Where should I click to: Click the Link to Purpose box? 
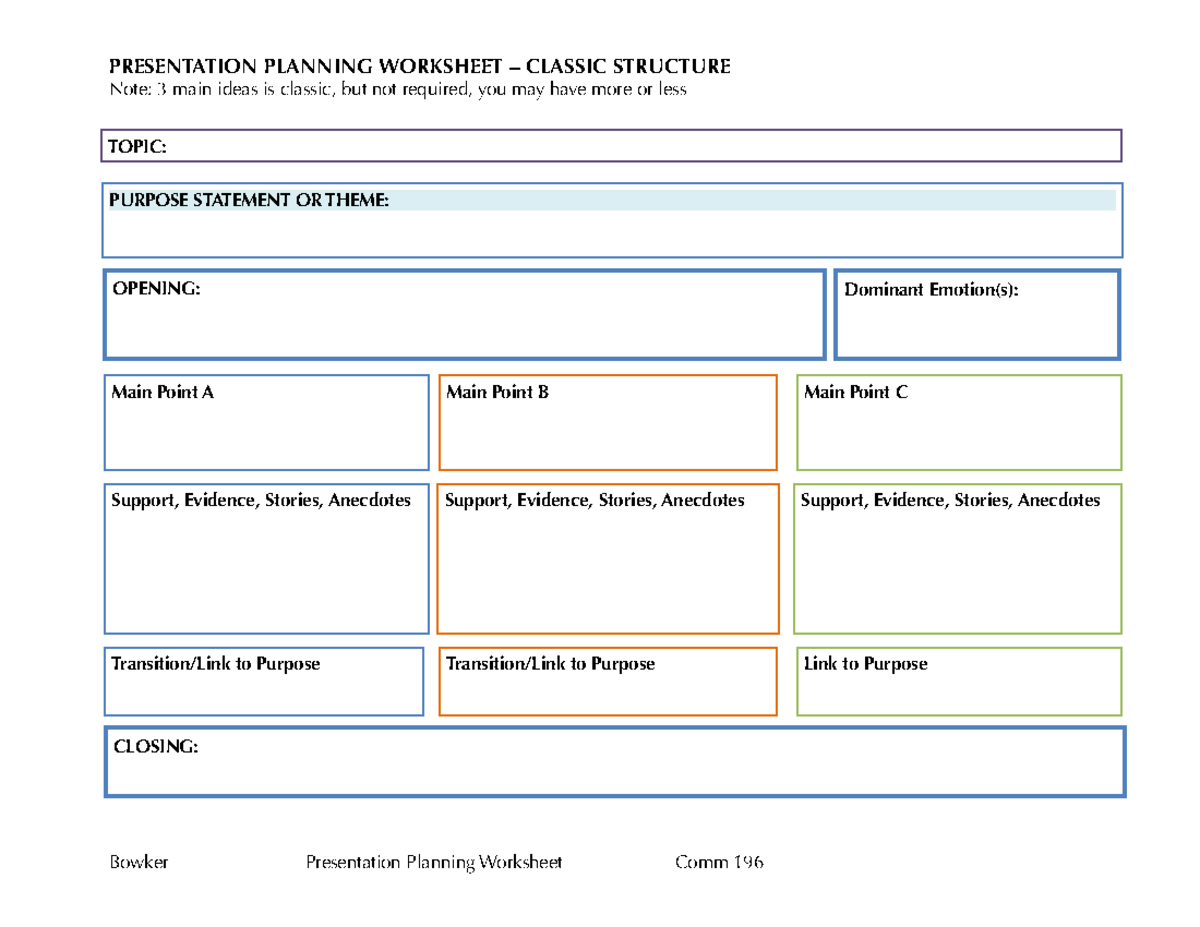coord(958,681)
